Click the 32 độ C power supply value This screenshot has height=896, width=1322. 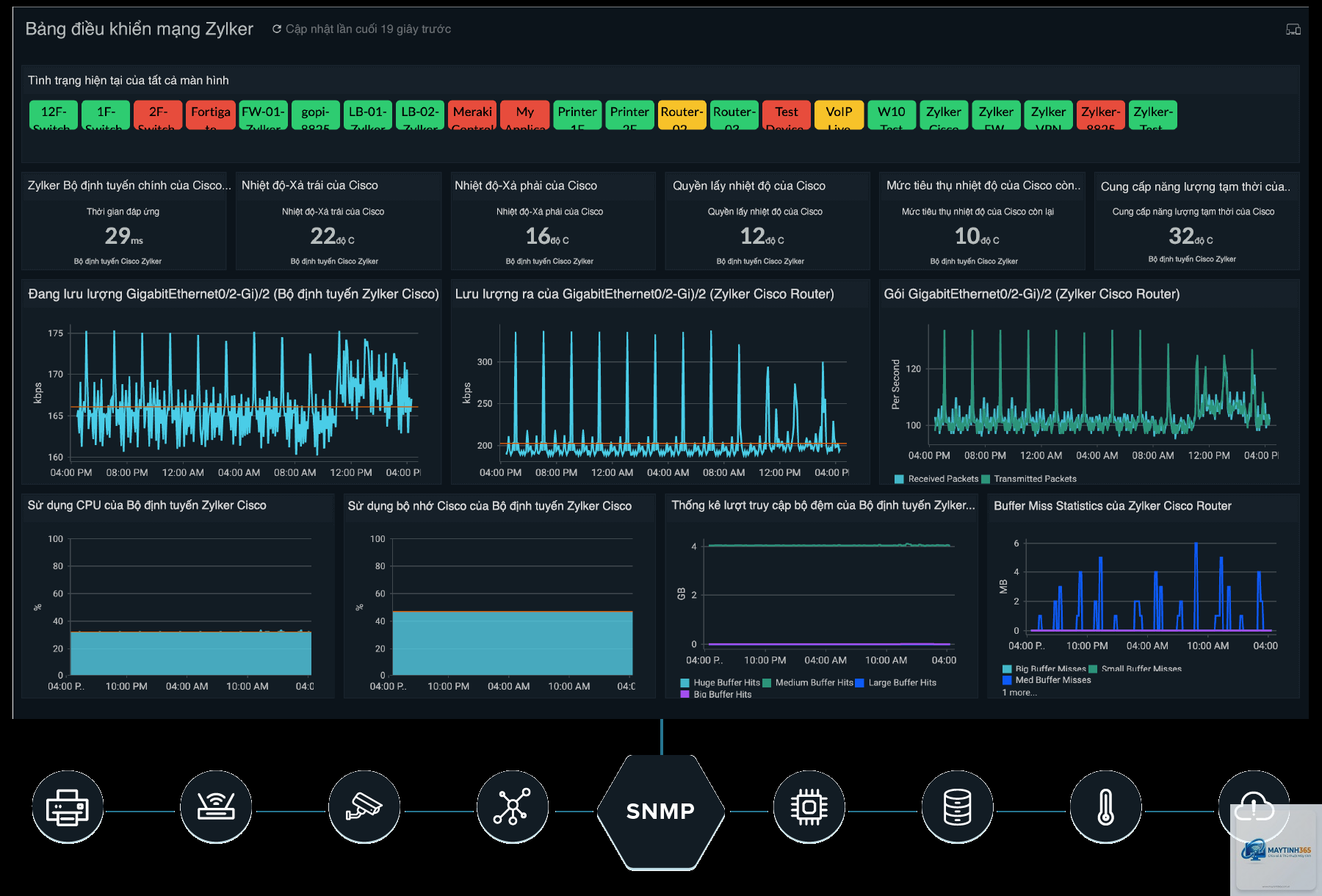[x=1191, y=236]
